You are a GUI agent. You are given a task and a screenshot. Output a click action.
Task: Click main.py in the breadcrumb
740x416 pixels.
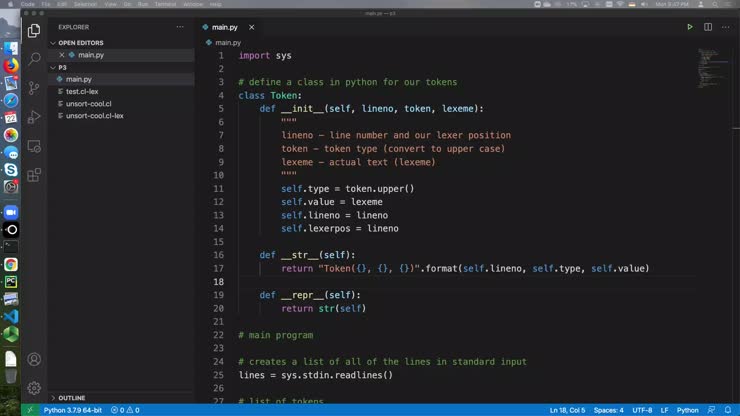pos(228,42)
